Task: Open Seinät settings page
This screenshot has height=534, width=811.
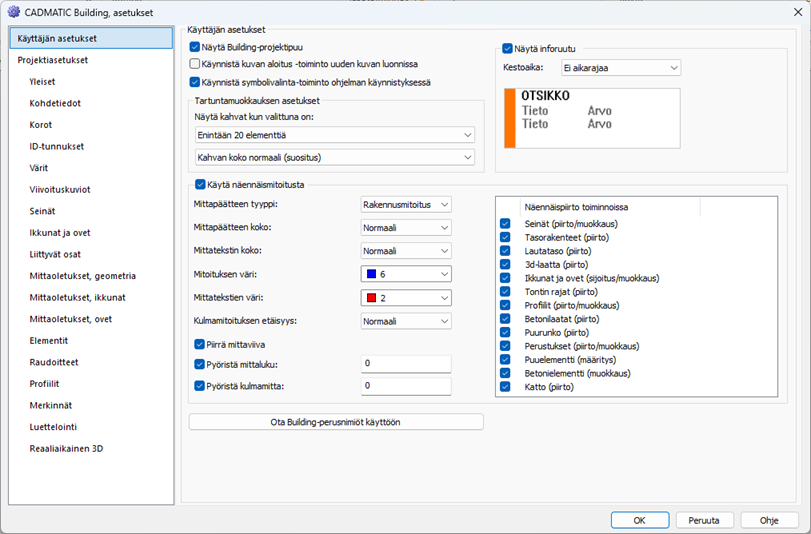Action: point(43,211)
